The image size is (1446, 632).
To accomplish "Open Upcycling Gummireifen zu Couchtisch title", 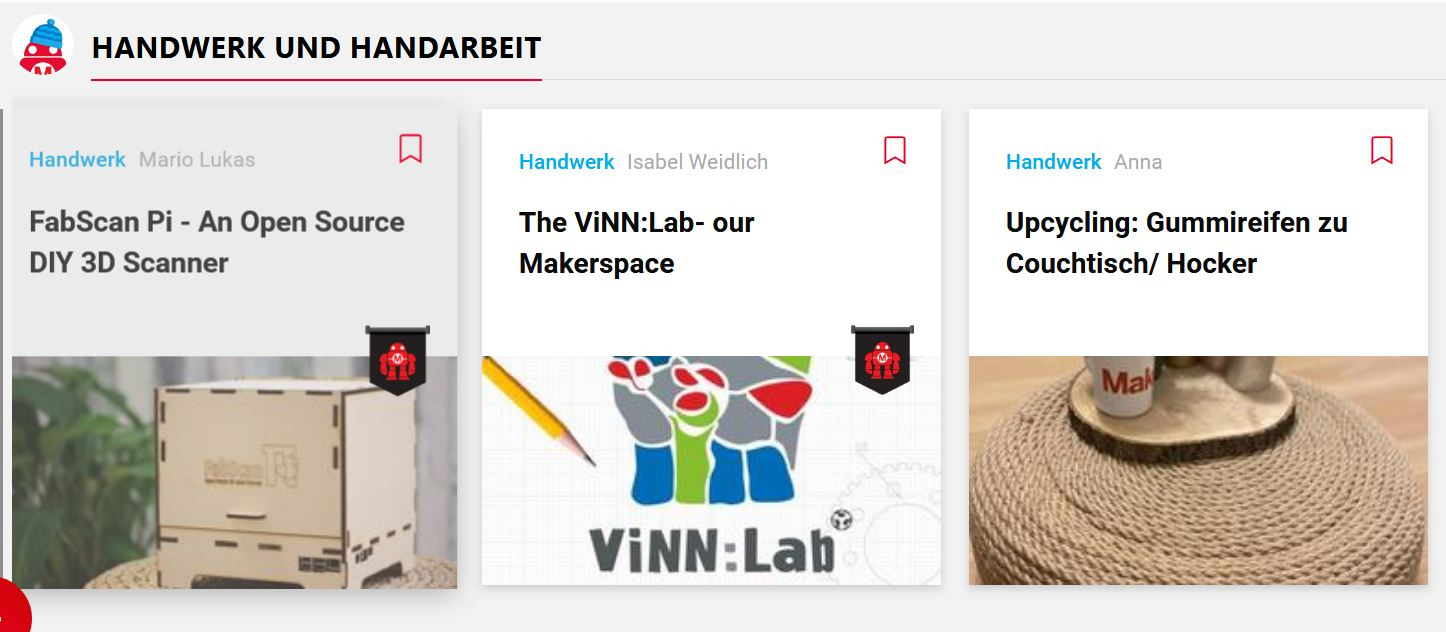I will 1177,243.
